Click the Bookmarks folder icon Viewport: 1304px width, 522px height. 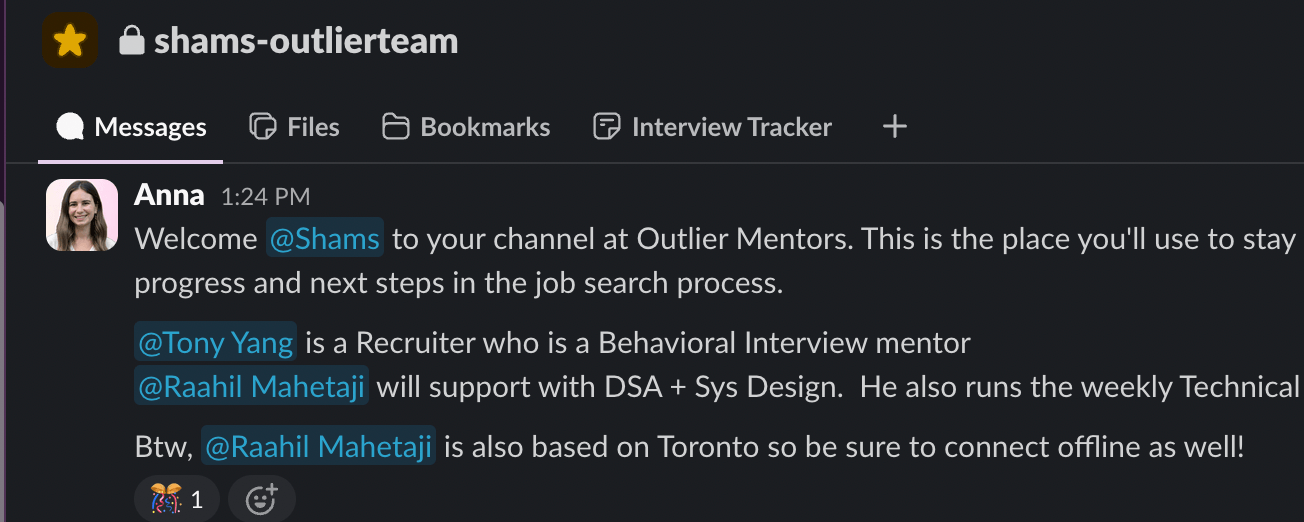(x=396, y=128)
